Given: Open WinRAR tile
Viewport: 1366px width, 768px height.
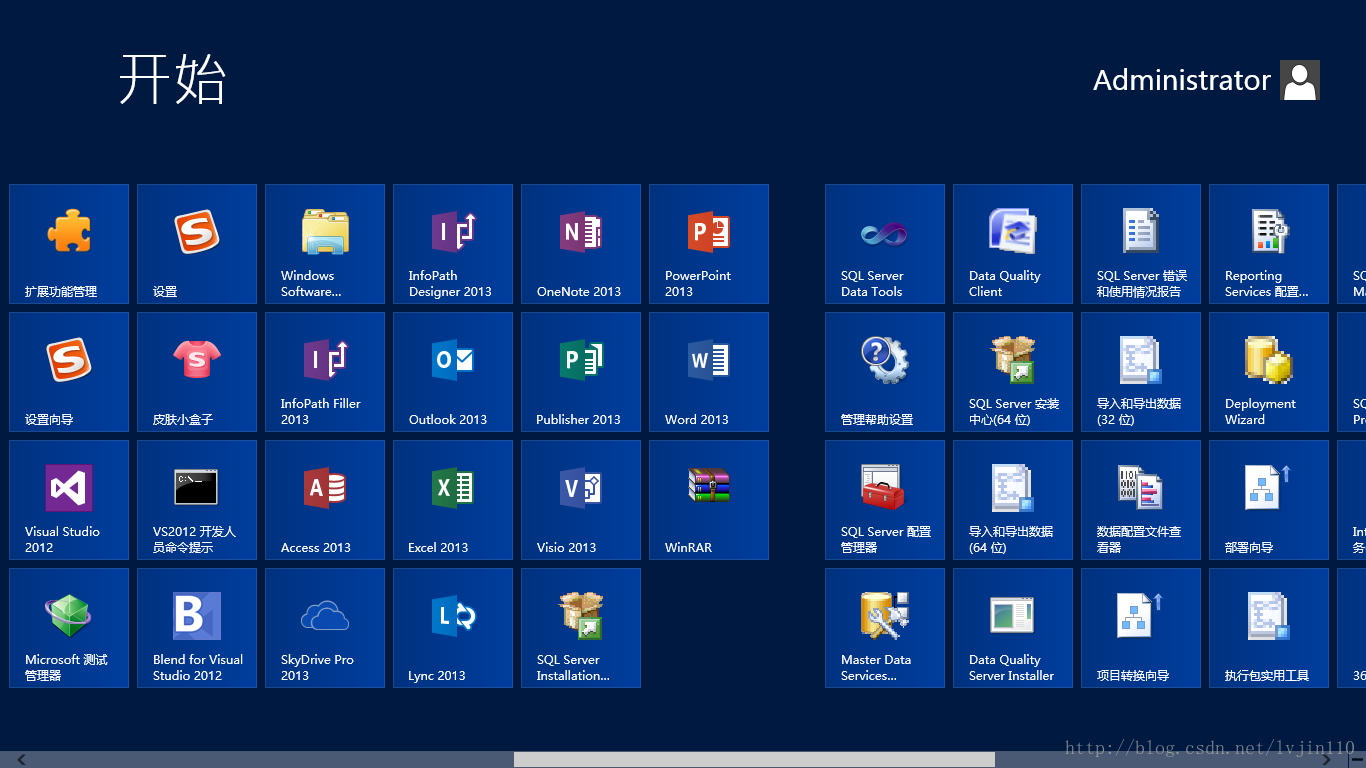Looking at the screenshot, I should (x=709, y=500).
